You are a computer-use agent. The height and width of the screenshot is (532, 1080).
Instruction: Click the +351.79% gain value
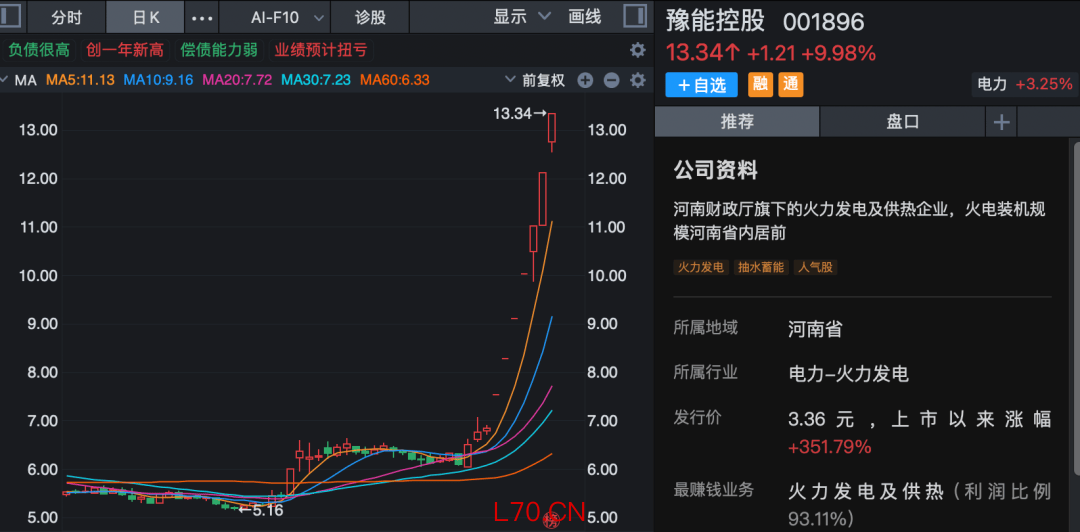coord(830,447)
